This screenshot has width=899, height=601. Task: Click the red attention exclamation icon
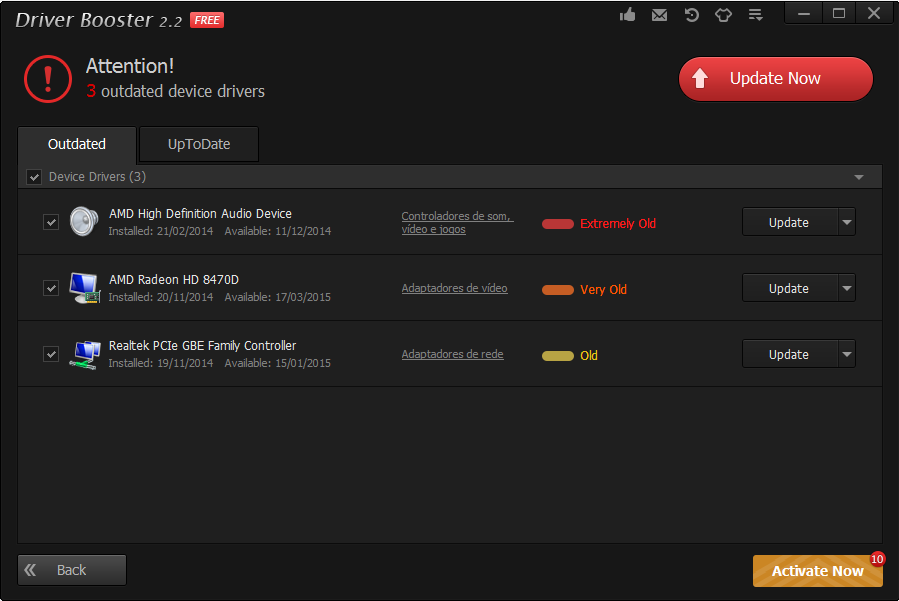coord(48,79)
